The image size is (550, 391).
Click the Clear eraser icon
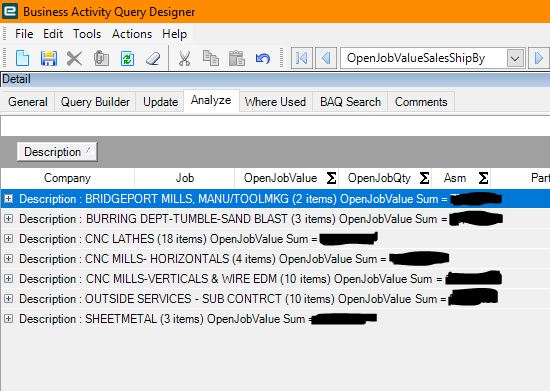153,58
